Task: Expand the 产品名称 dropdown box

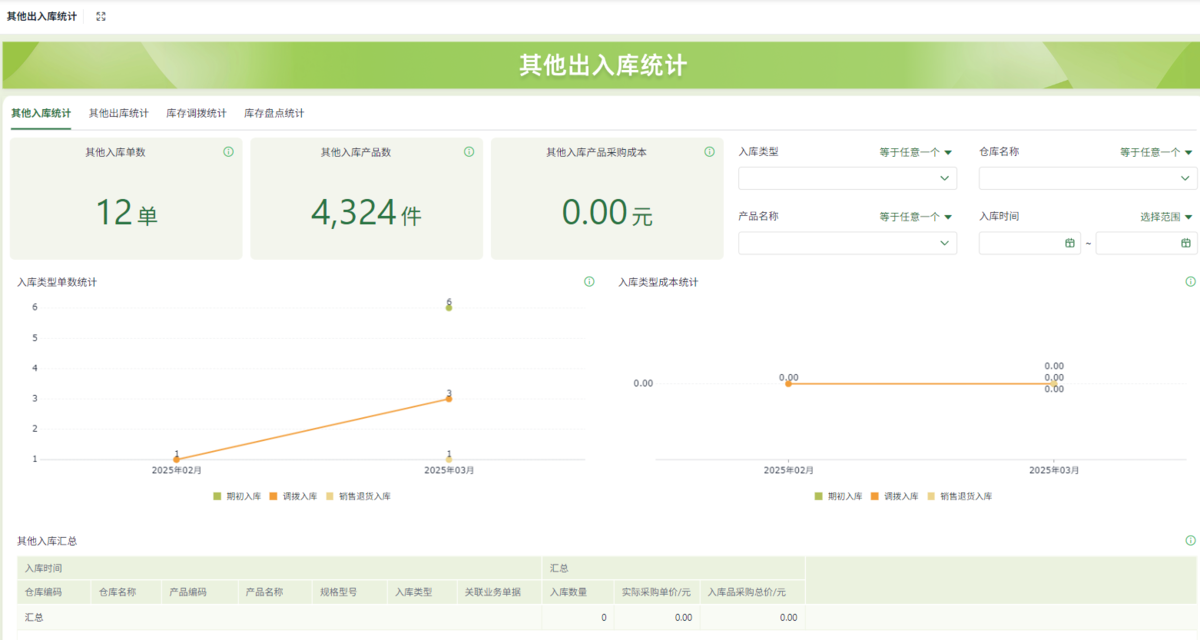Action: [847, 243]
